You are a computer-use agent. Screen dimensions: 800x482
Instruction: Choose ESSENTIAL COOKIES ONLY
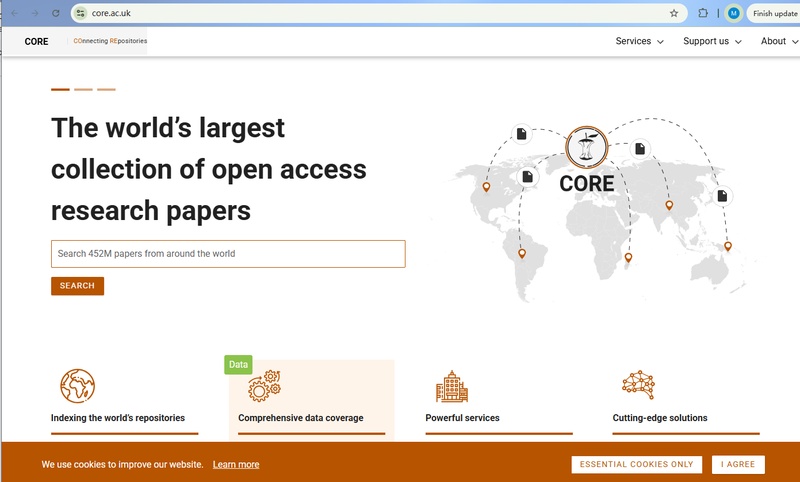(x=636, y=464)
